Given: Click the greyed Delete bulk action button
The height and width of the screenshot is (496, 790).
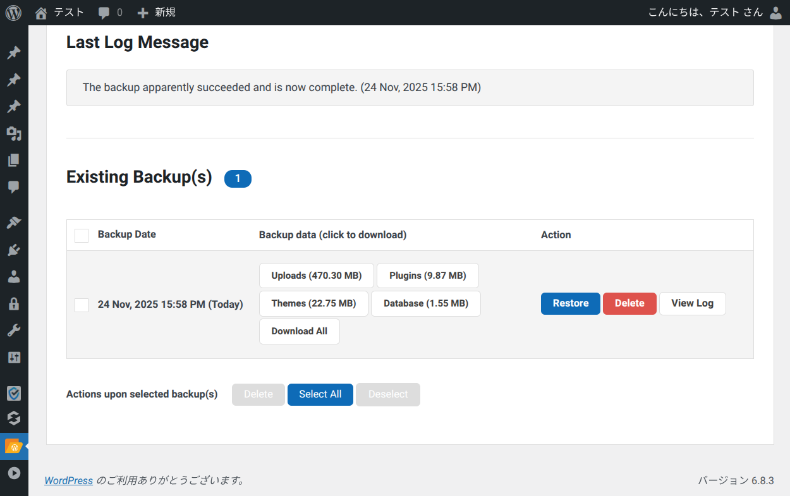Looking at the screenshot, I should coord(258,394).
